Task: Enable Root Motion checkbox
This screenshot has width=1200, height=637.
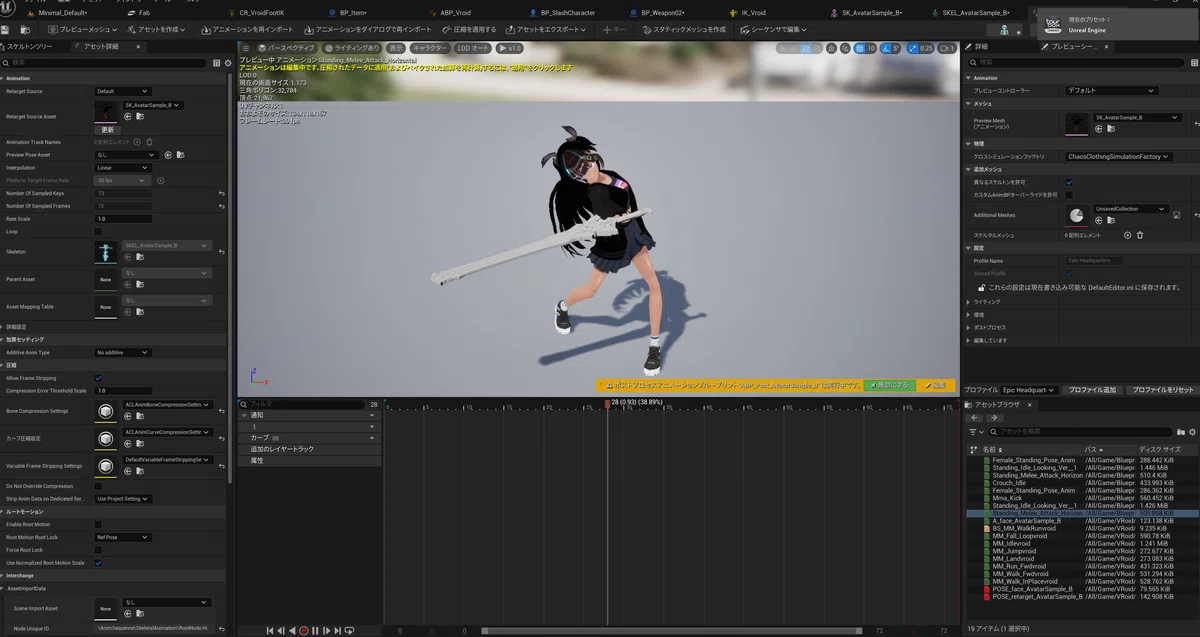Action: tap(98, 524)
